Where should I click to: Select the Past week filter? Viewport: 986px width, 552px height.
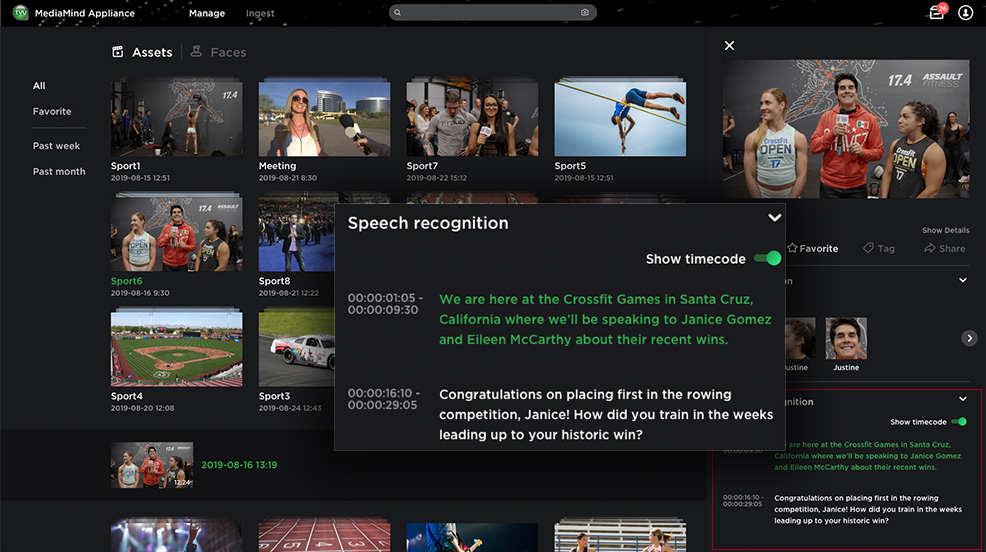(57, 146)
